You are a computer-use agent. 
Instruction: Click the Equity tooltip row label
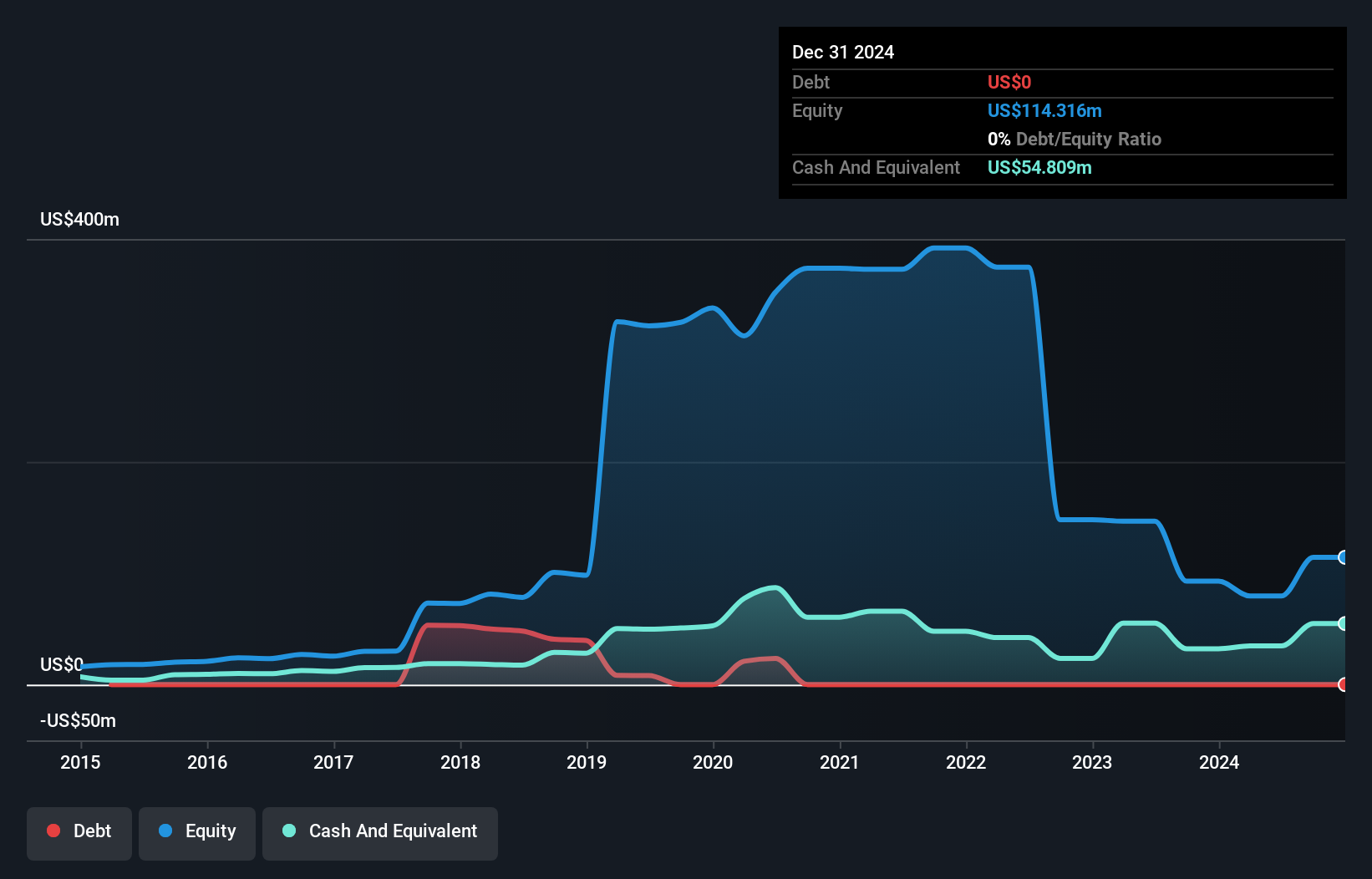point(817,110)
